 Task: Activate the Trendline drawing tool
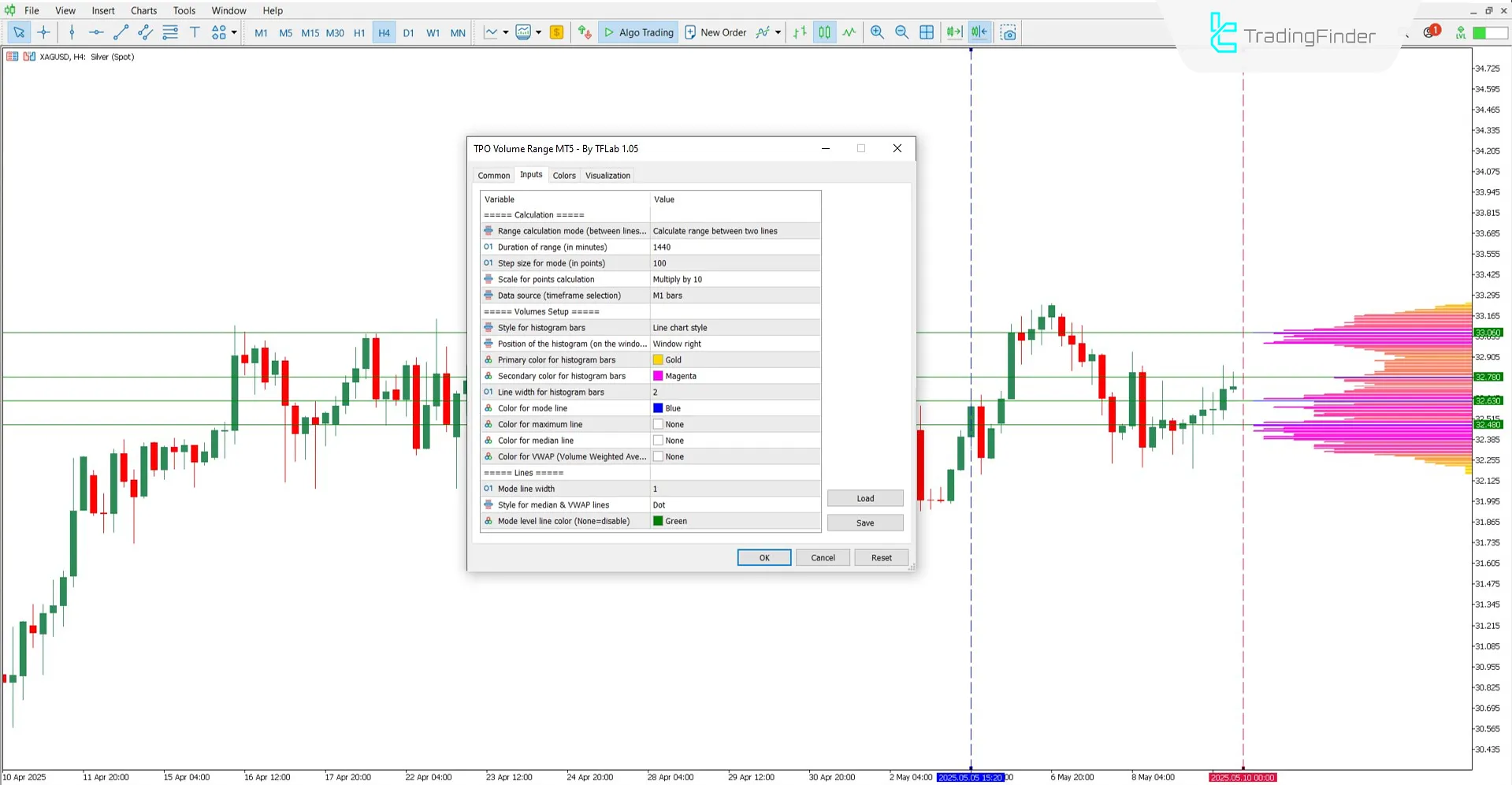(x=121, y=32)
